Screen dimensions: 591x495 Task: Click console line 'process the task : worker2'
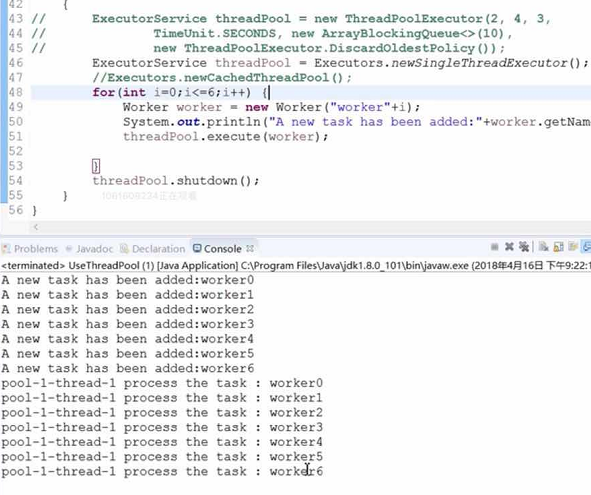pos(162,412)
